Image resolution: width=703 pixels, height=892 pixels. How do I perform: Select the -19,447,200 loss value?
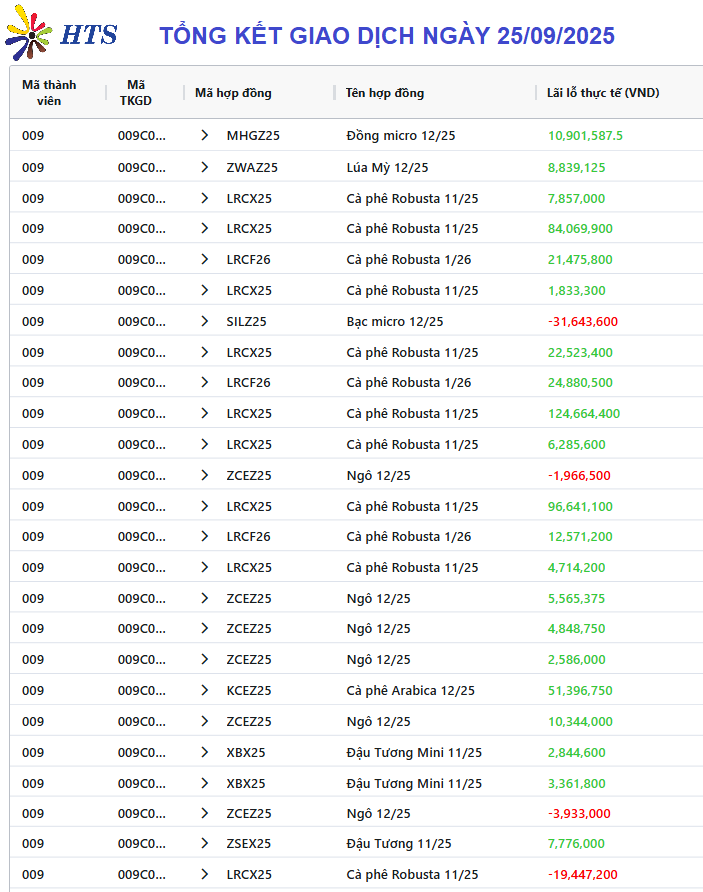click(582, 874)
